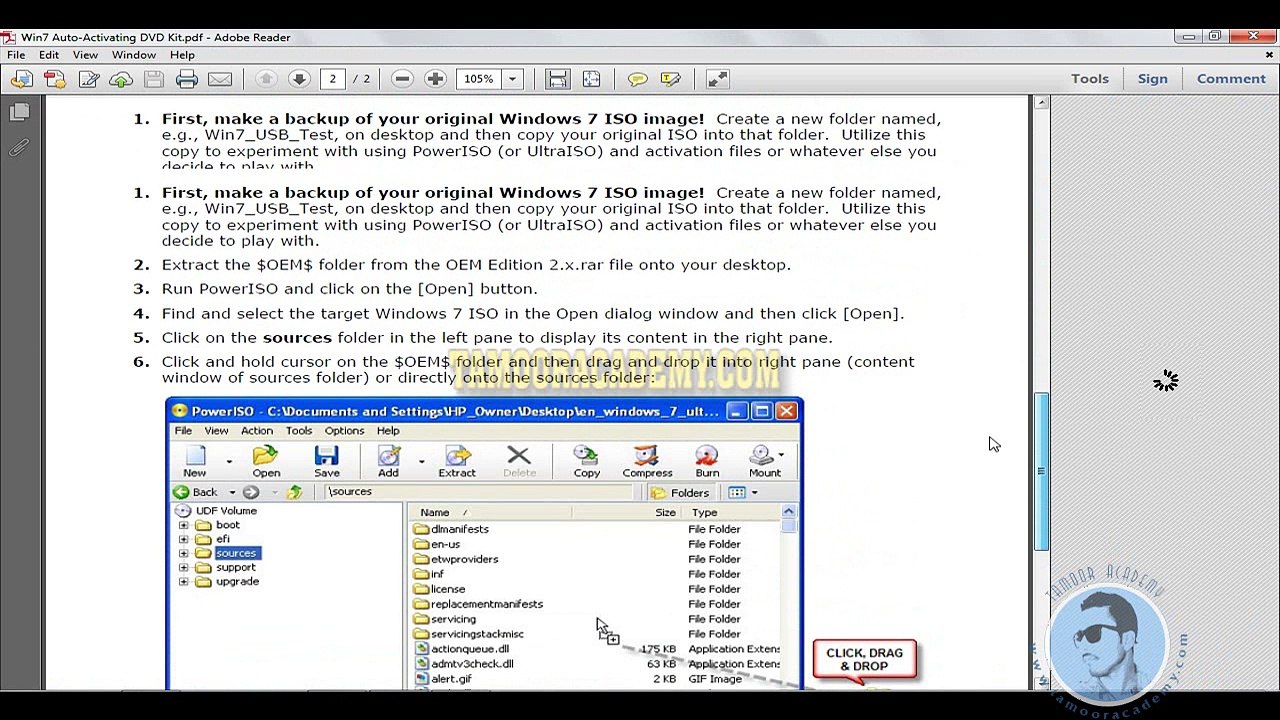Click Open icon in PowerISO screenshot
This screenshot has width=1280, height=720.
pos(266,461)
